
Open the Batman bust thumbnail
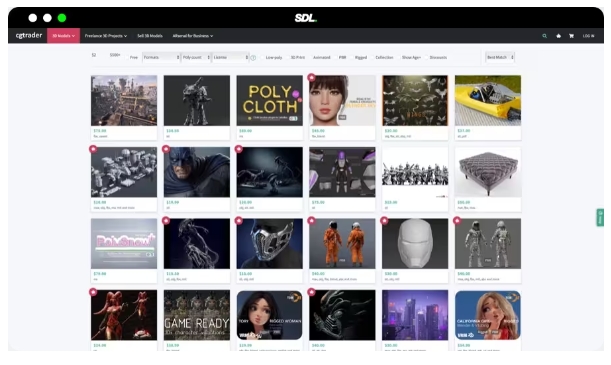(197, 172)
